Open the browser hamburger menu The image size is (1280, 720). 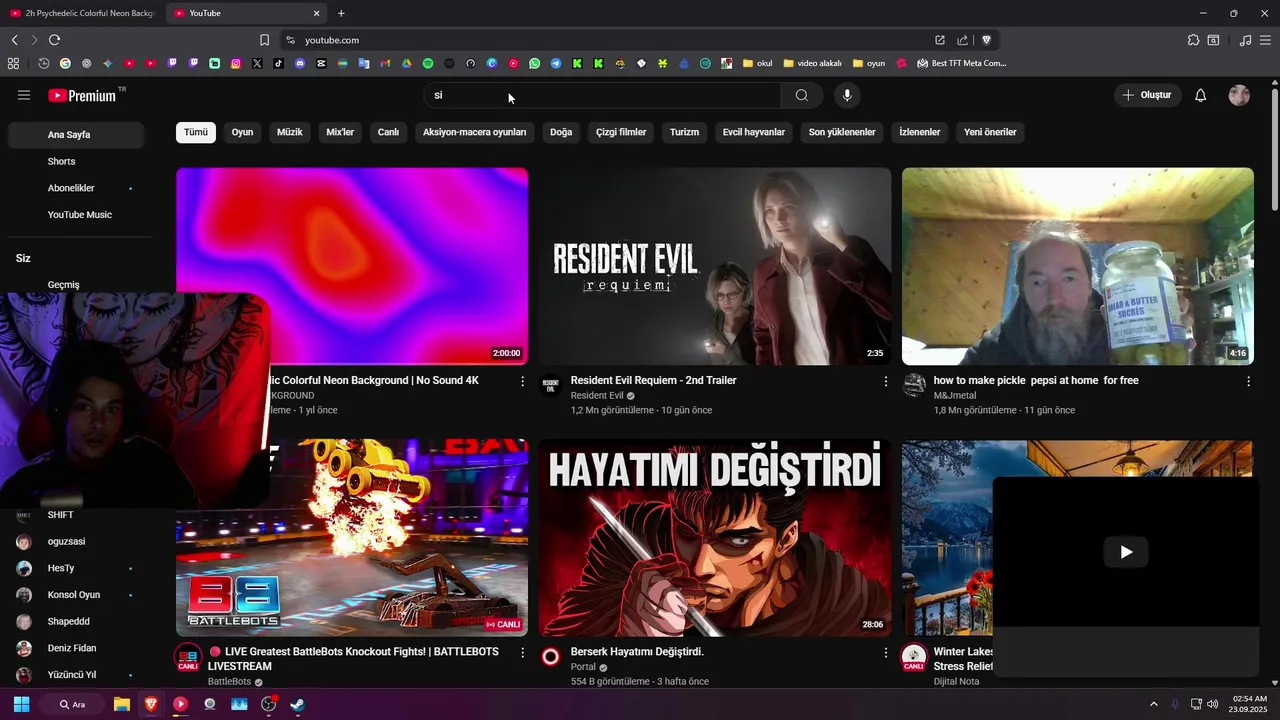coord(1266,40)
